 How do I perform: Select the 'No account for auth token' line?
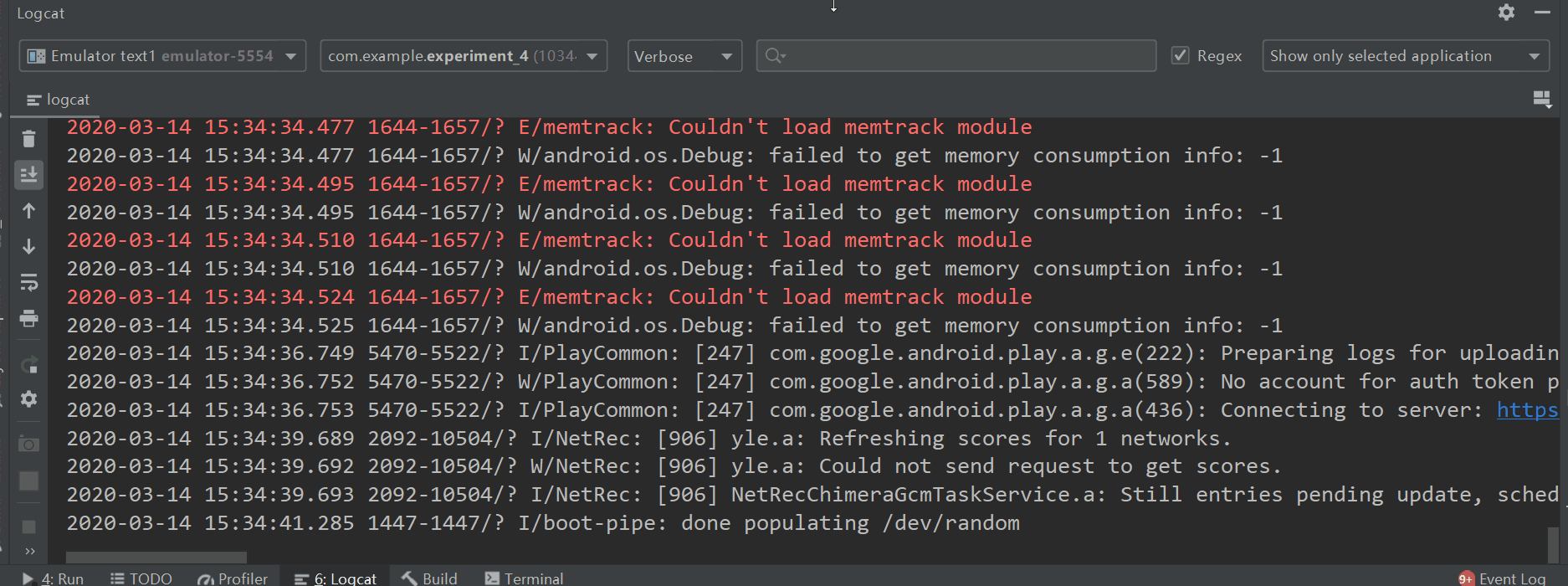pyautogui.click(x=812, y=382)
